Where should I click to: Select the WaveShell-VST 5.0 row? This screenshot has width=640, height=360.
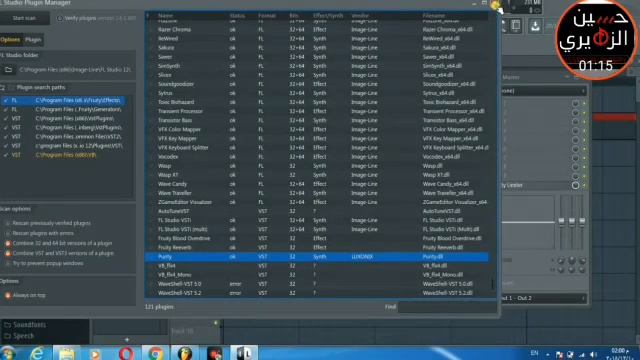(x=317, y=284)
